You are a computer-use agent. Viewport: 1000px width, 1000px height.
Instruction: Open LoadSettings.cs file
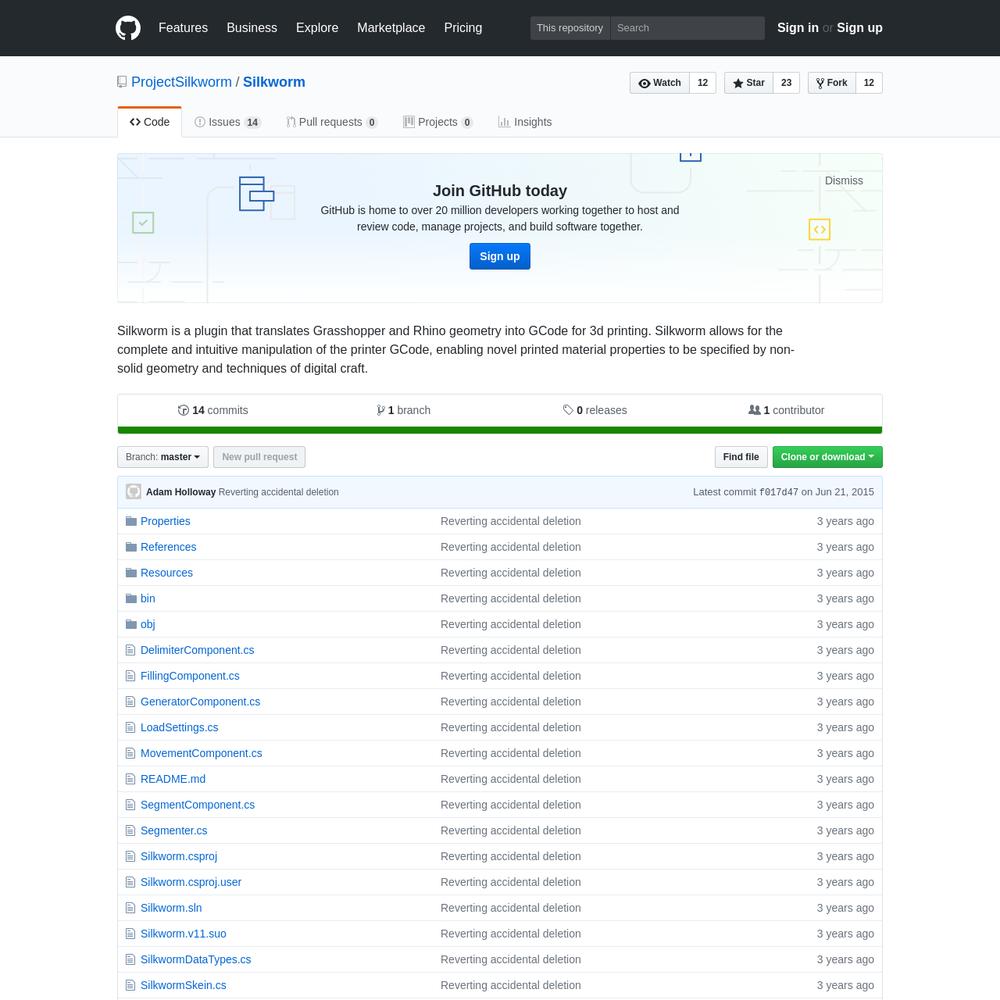179,728
